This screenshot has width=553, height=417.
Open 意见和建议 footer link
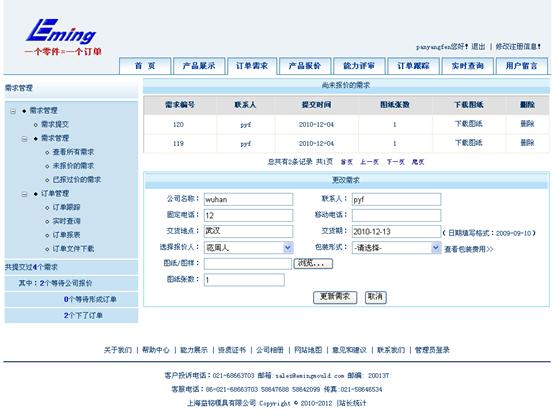(x=349, y=350)
